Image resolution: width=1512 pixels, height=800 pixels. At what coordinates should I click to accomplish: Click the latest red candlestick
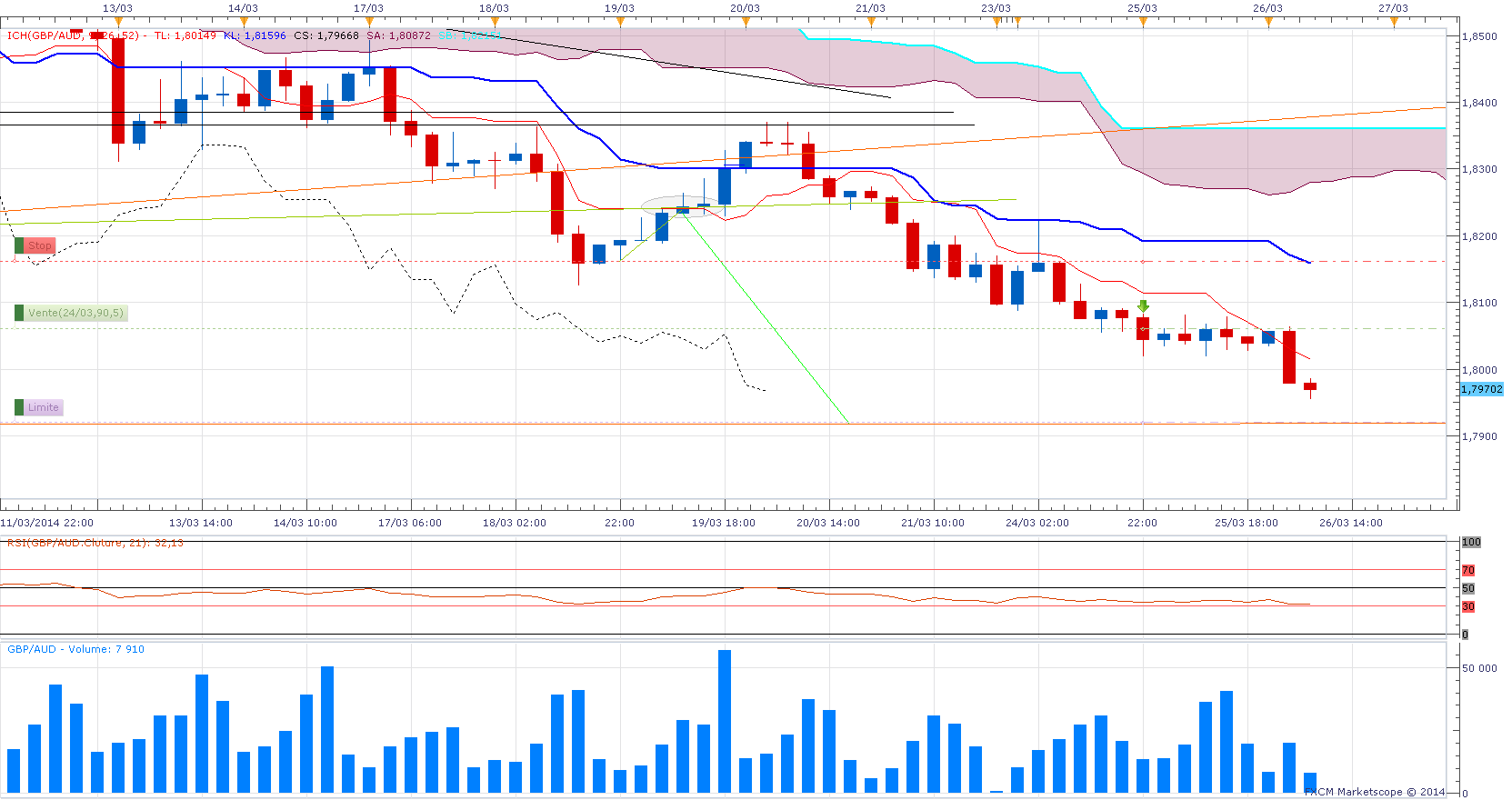tap(1310, 387)
